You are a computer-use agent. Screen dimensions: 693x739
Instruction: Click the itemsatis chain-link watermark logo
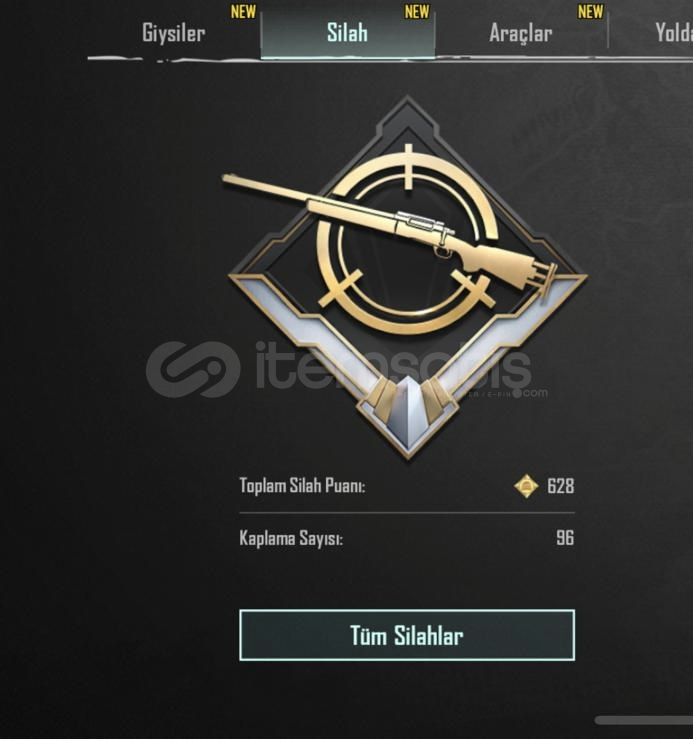point(192,369)
